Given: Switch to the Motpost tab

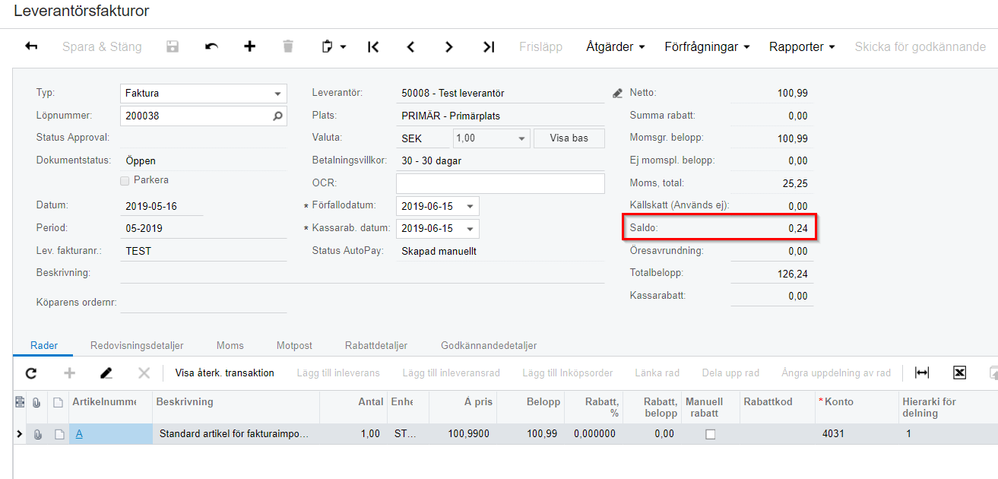Looking at the screenshot, I should [294, 345].
